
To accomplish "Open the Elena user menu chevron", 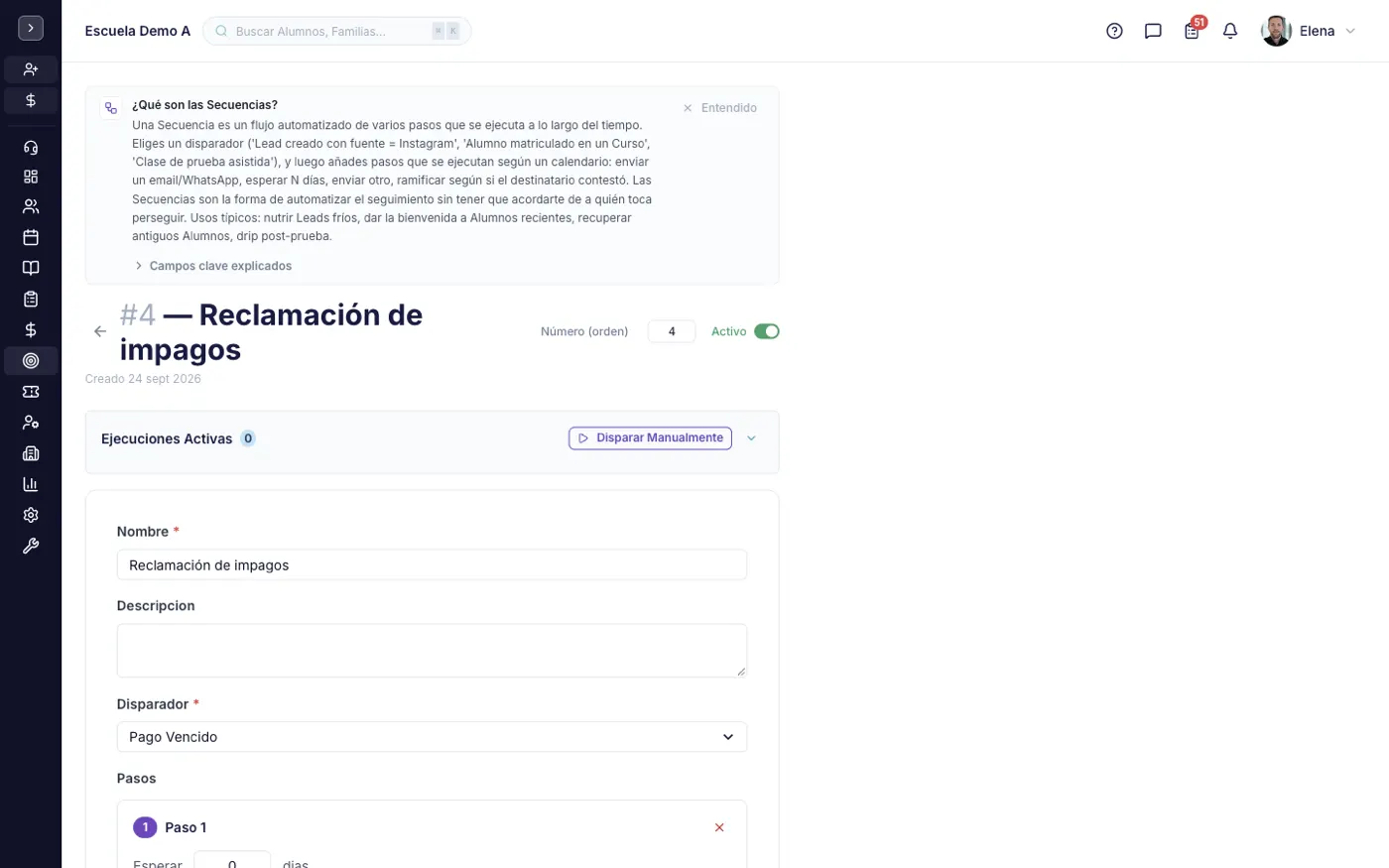I will (x=1350, y=31).
